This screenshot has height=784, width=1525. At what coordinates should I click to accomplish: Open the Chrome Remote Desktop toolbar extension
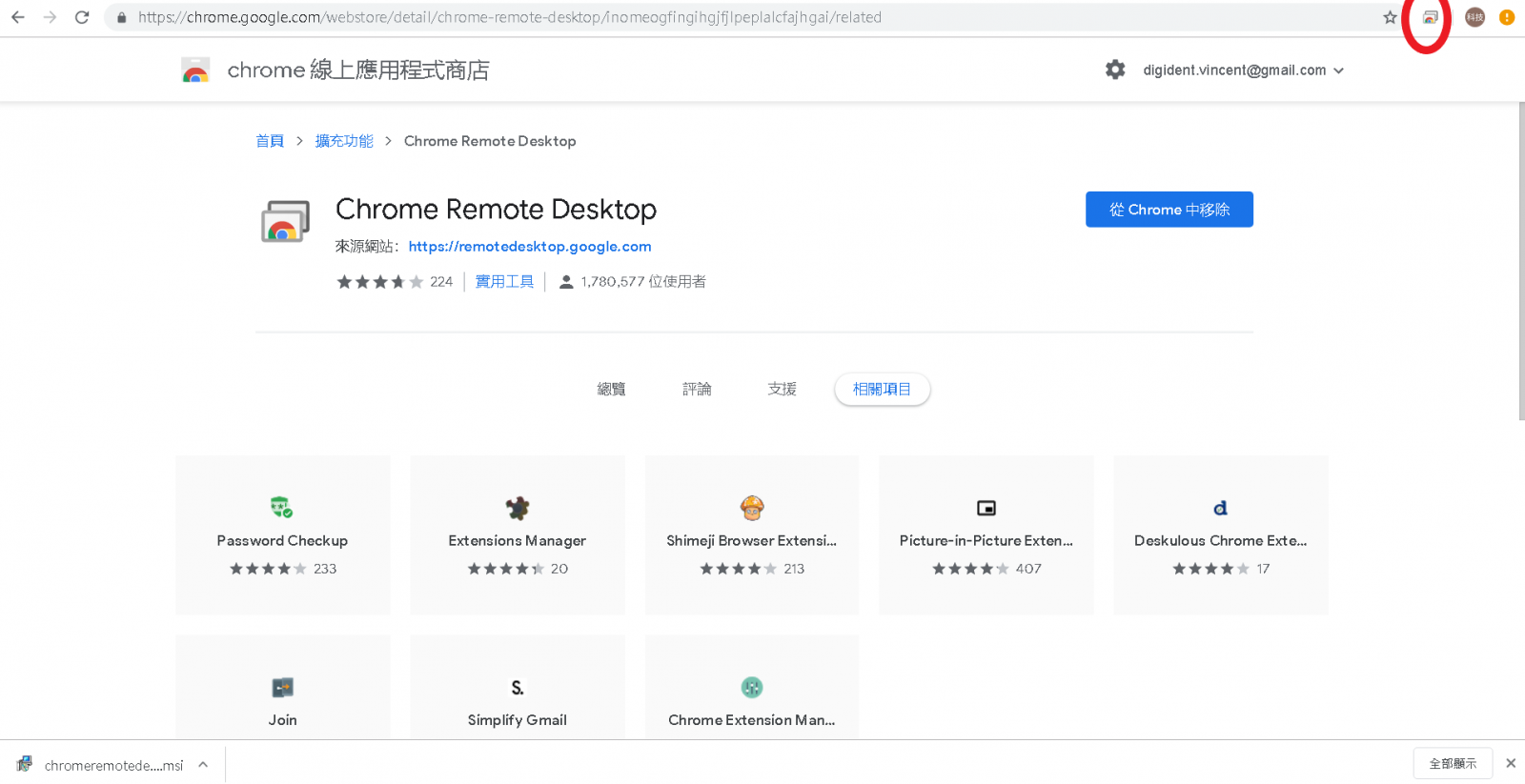click(x=1430, y=17)
